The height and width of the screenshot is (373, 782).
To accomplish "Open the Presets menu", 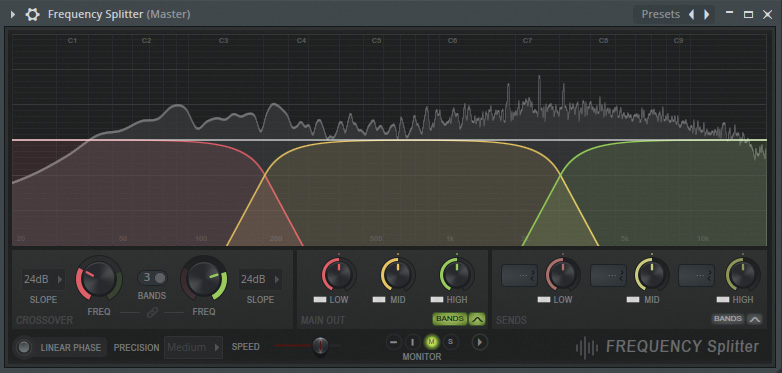I will click(660, 14).
